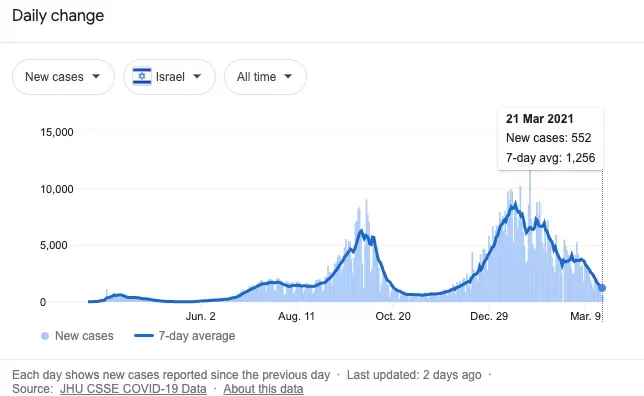The height and width of the screenshot is (396, 644).
Task: Click the 7-day average legend line
Action: 144,336
